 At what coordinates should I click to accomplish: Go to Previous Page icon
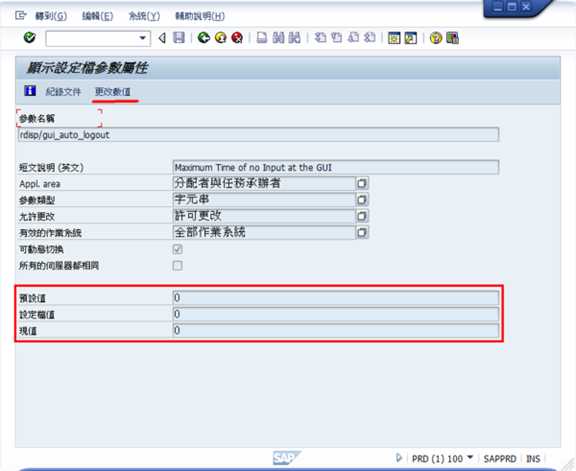tap(336, 37)
